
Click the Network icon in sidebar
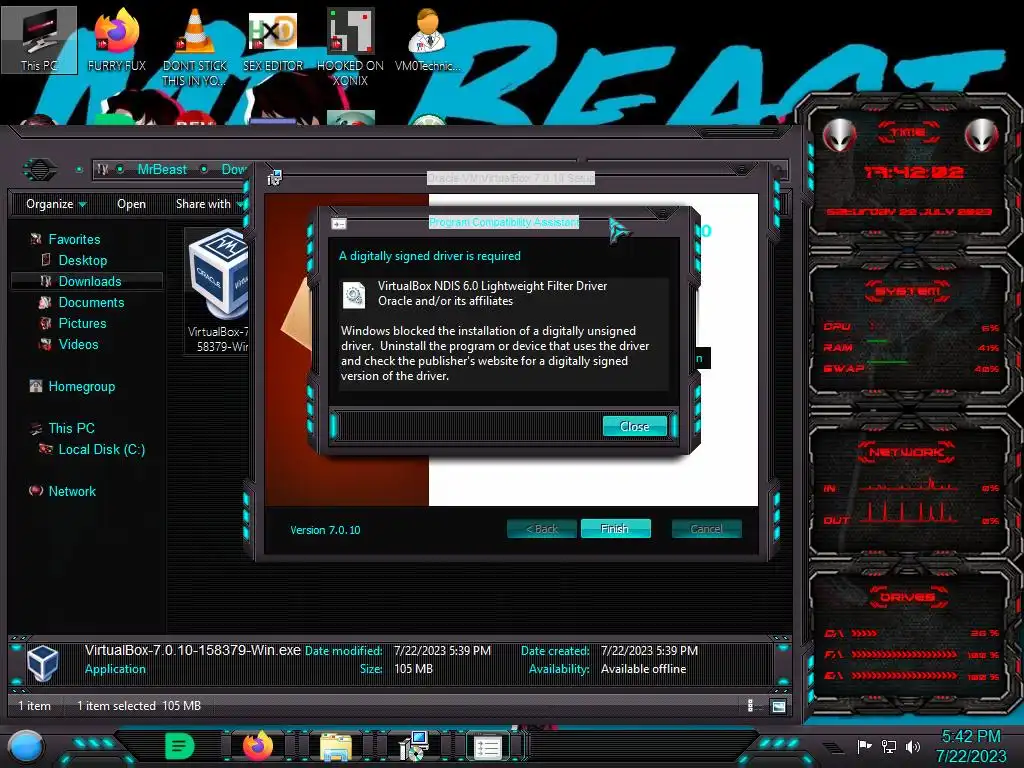pos(36,490)
